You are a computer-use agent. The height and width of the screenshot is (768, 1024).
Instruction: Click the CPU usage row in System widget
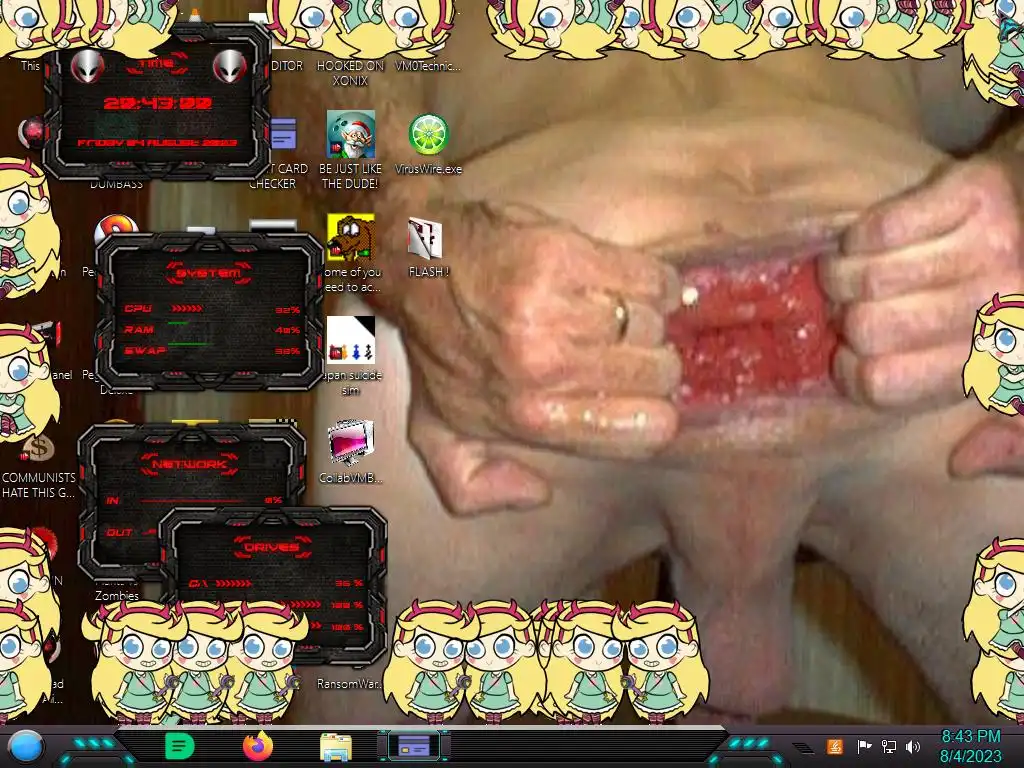coord(212,309)
